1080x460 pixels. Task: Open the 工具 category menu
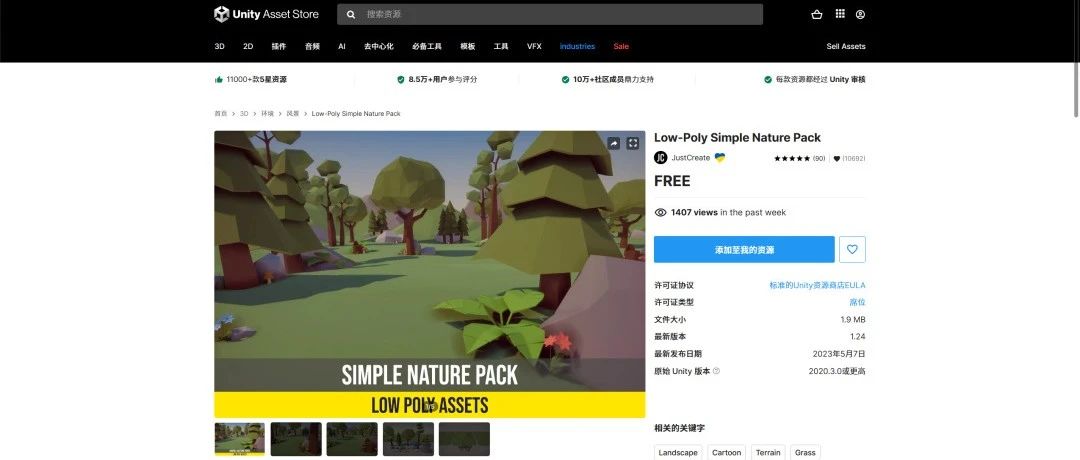coord(501,46)
